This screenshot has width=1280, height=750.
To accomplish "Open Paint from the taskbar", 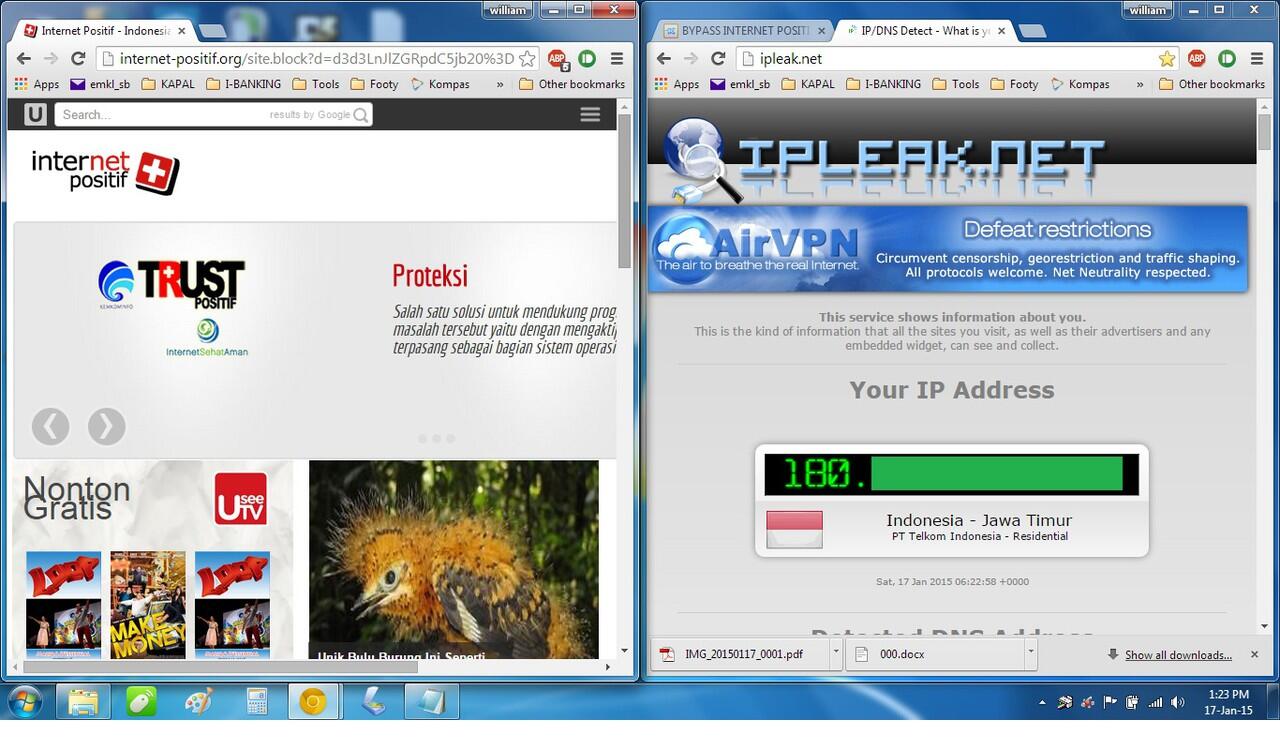I will [199, 702].
